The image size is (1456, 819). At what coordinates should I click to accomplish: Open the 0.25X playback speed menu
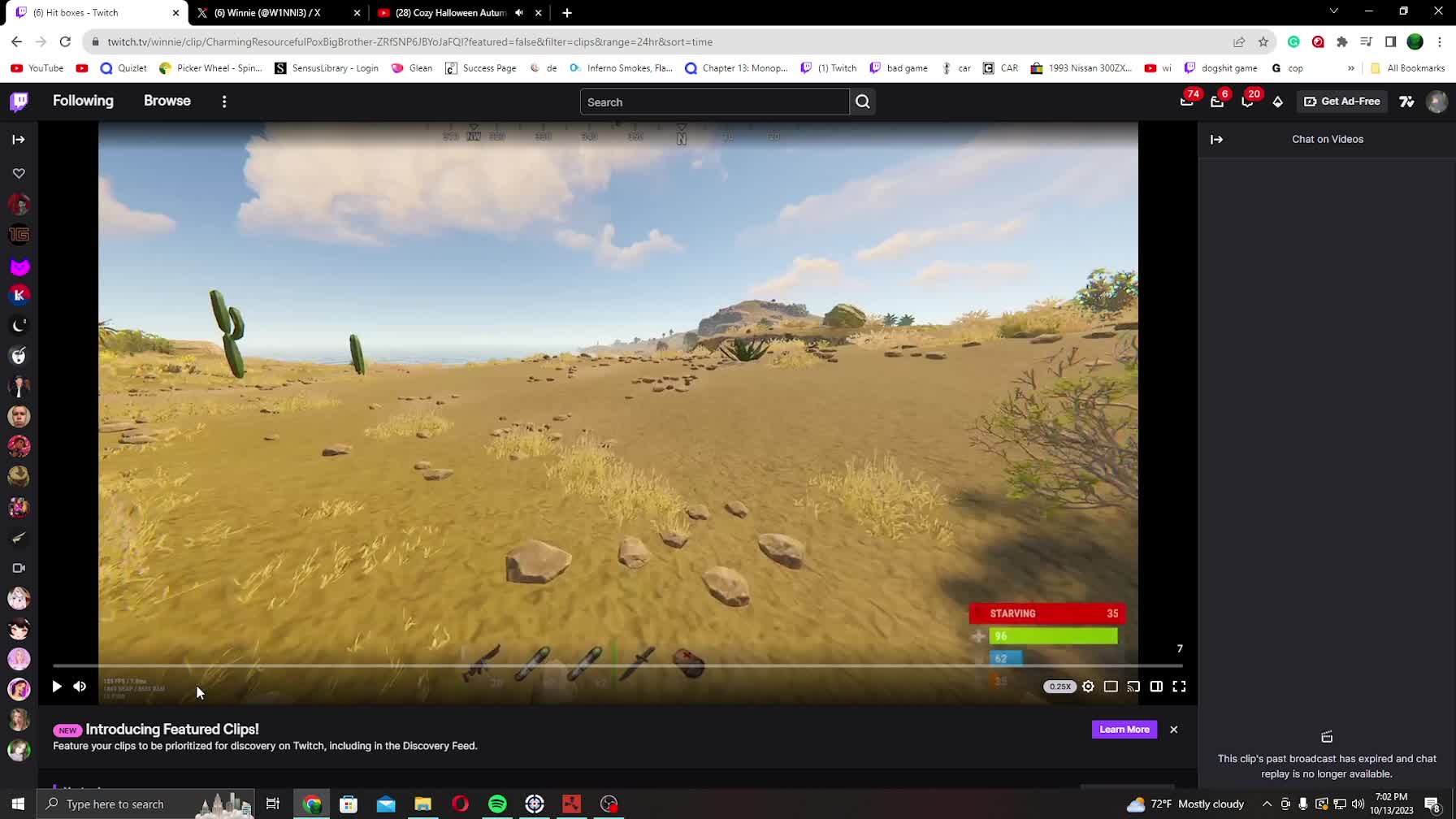(x=1059, y=687)
